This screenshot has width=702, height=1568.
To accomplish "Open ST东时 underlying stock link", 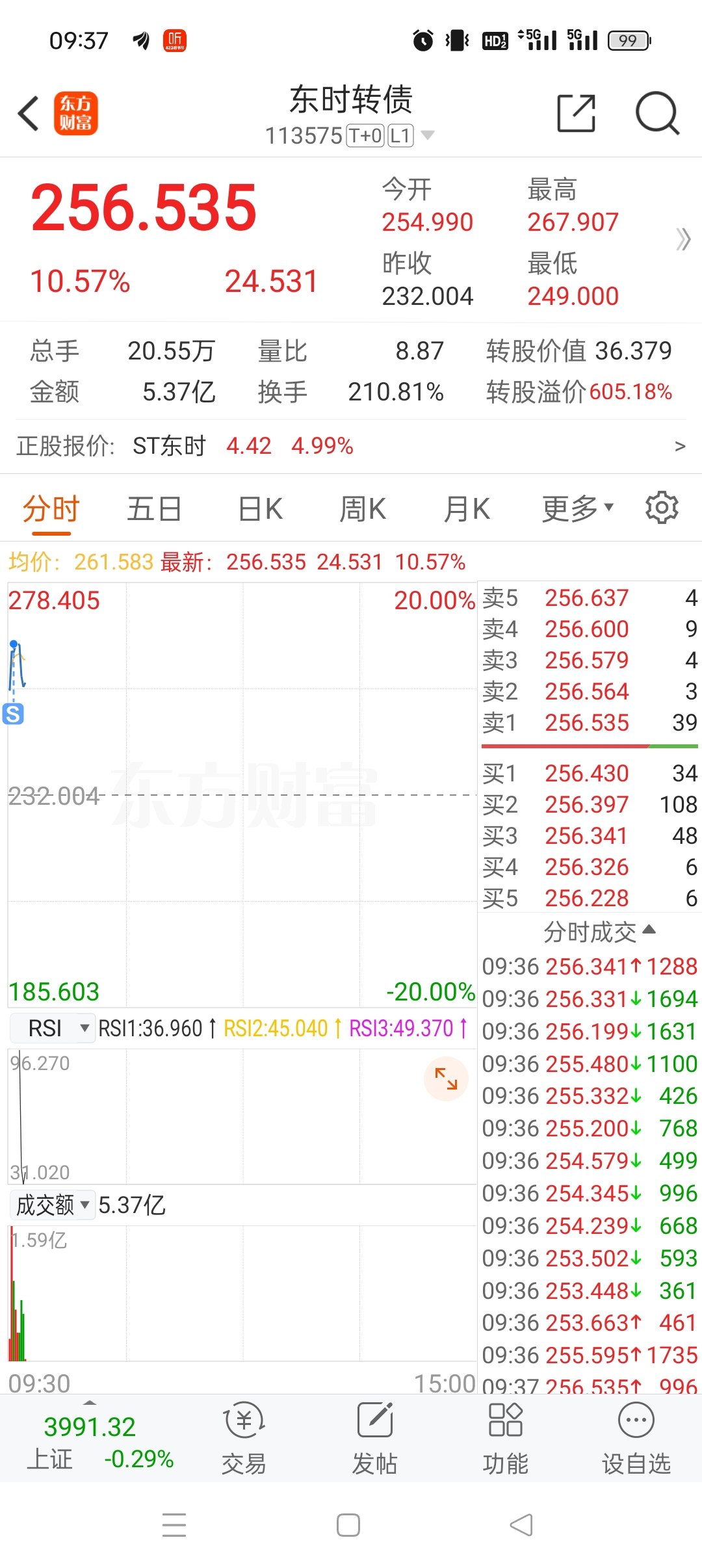I will click(170, 446).
